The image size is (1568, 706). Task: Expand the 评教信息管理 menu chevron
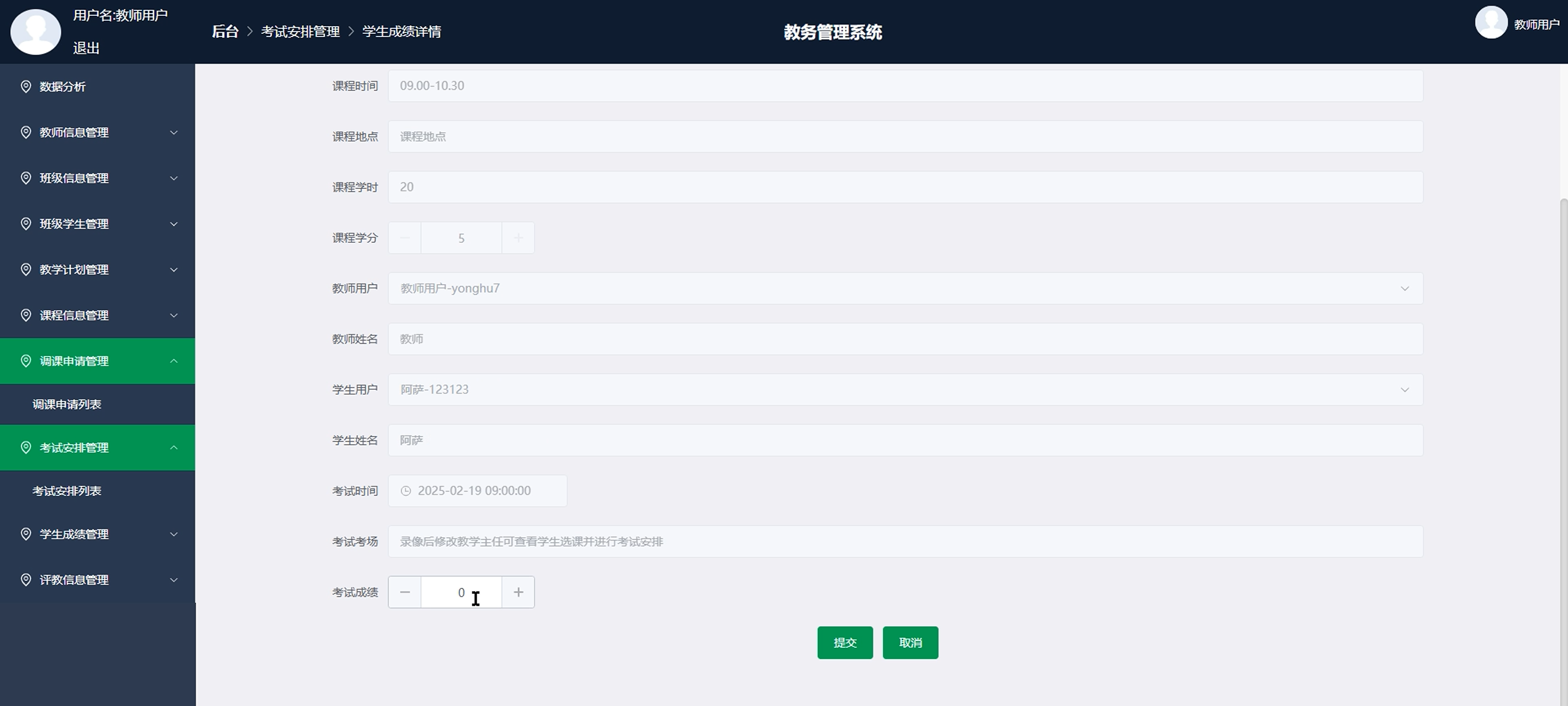tap(174, 580)
